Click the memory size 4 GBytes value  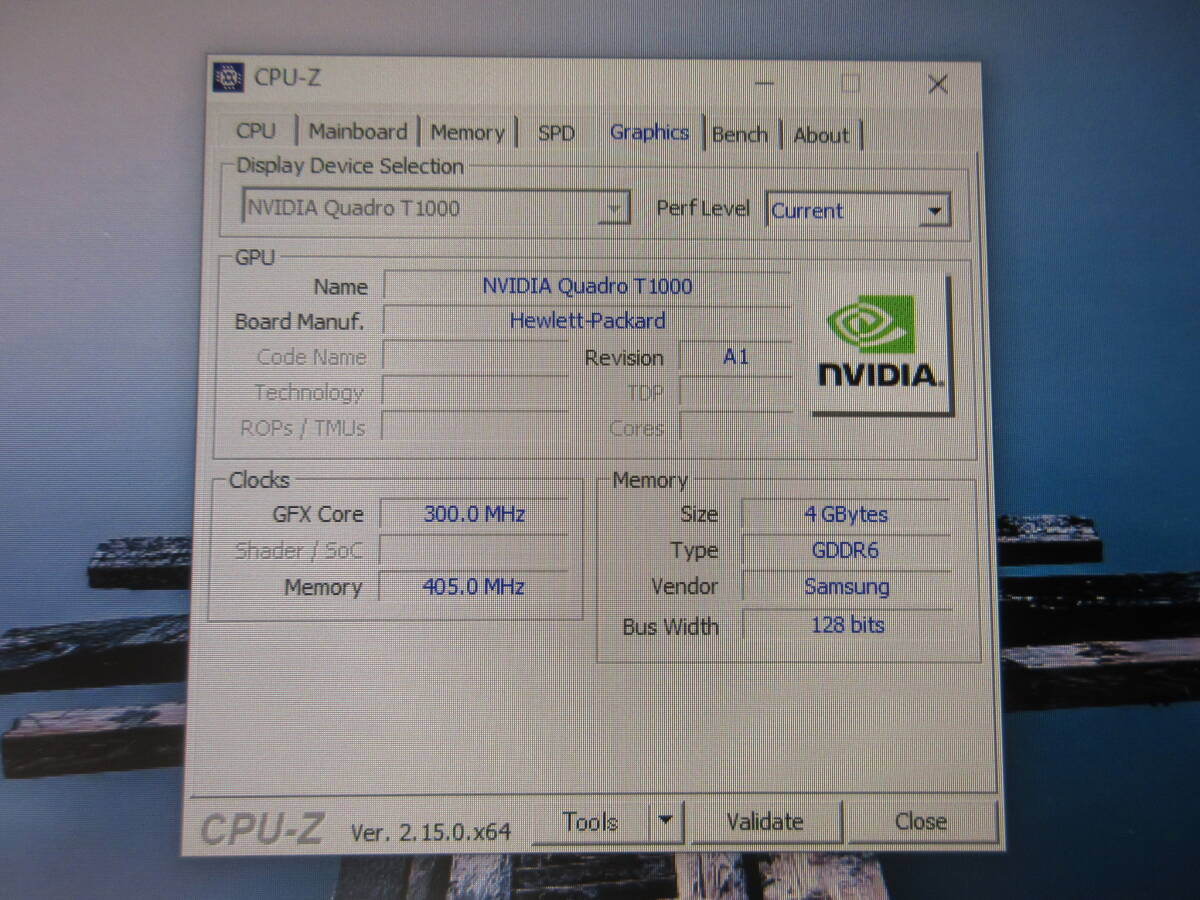846,515
